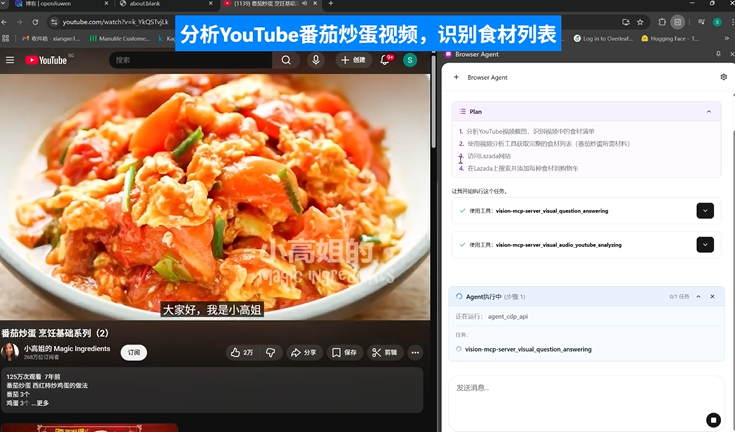Open YouTube notifications bell
This screenshot has height=432, width=735.
tap(386, 60)
